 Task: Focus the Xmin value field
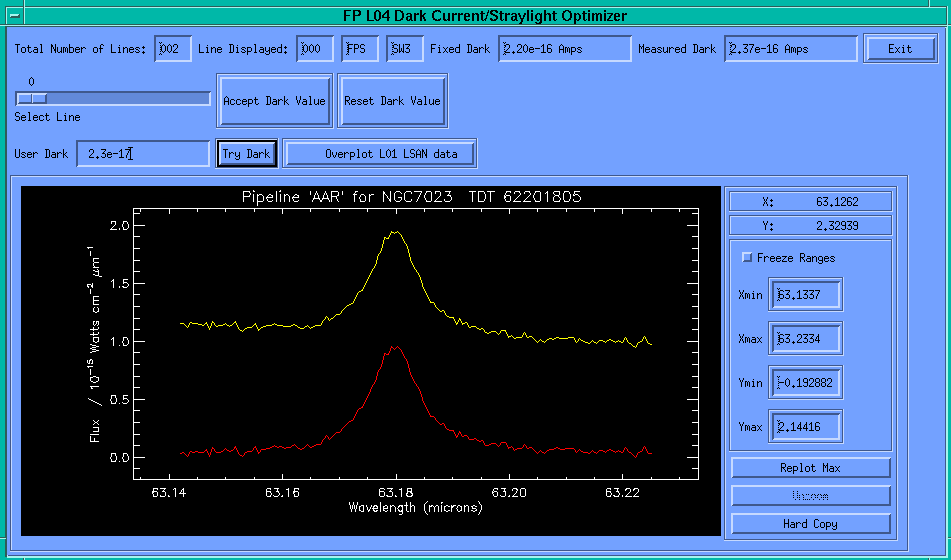[805, 295]
